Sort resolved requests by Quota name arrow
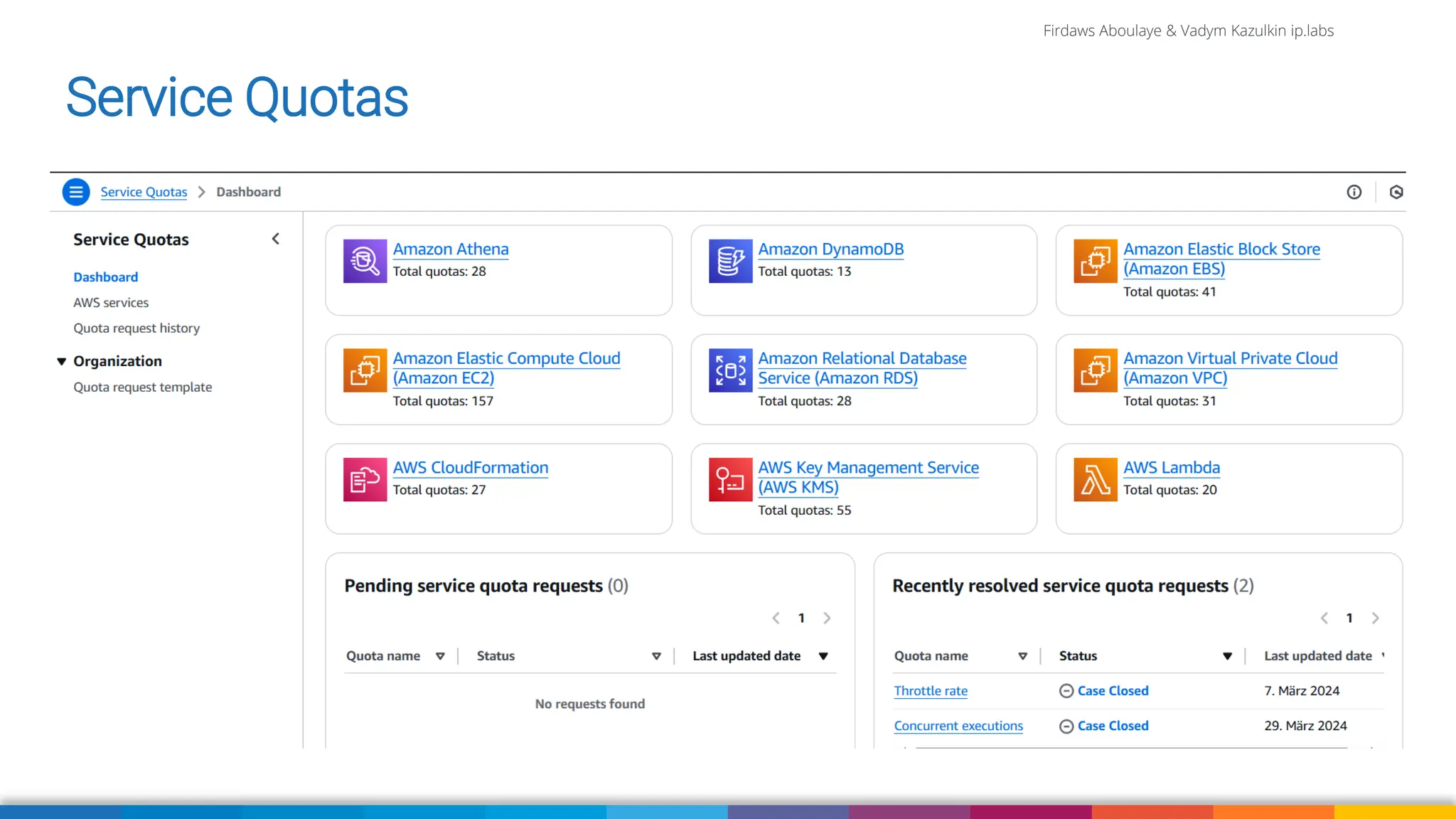The width and height of the screenshot is (1456, 819). tap(1022, 656)
